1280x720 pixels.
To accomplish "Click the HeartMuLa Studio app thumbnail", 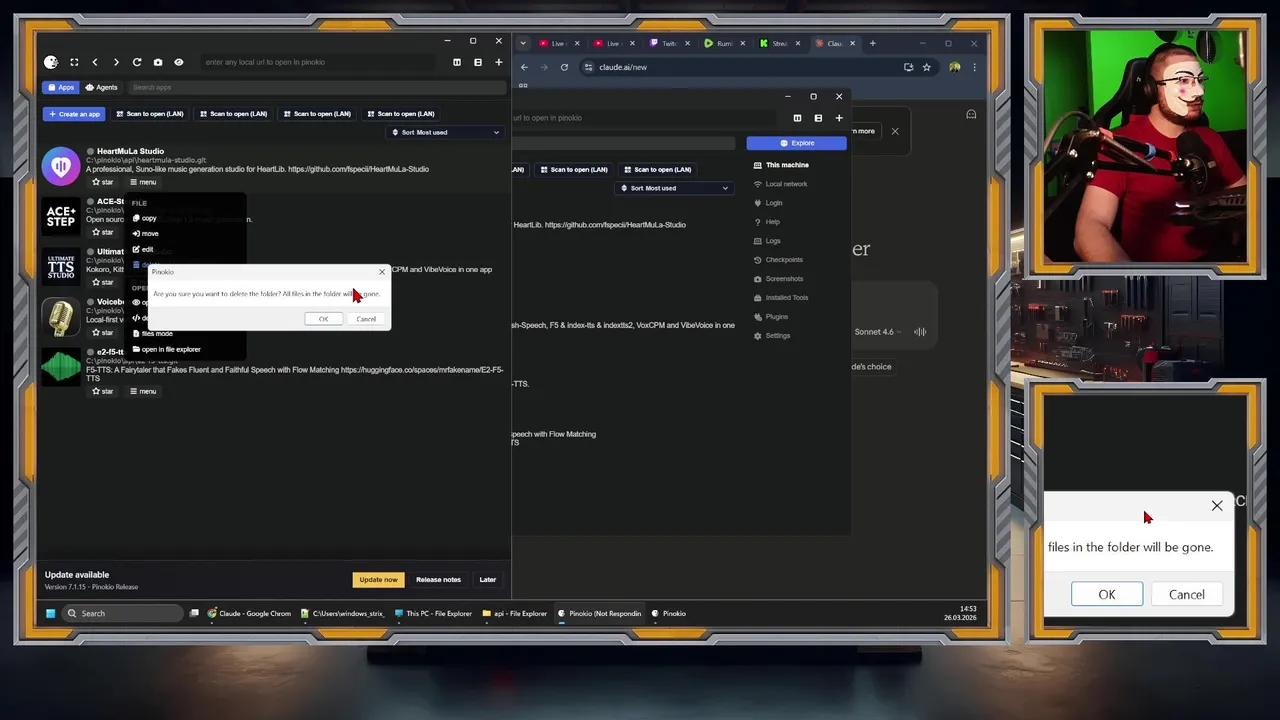I will coord(61,166).
